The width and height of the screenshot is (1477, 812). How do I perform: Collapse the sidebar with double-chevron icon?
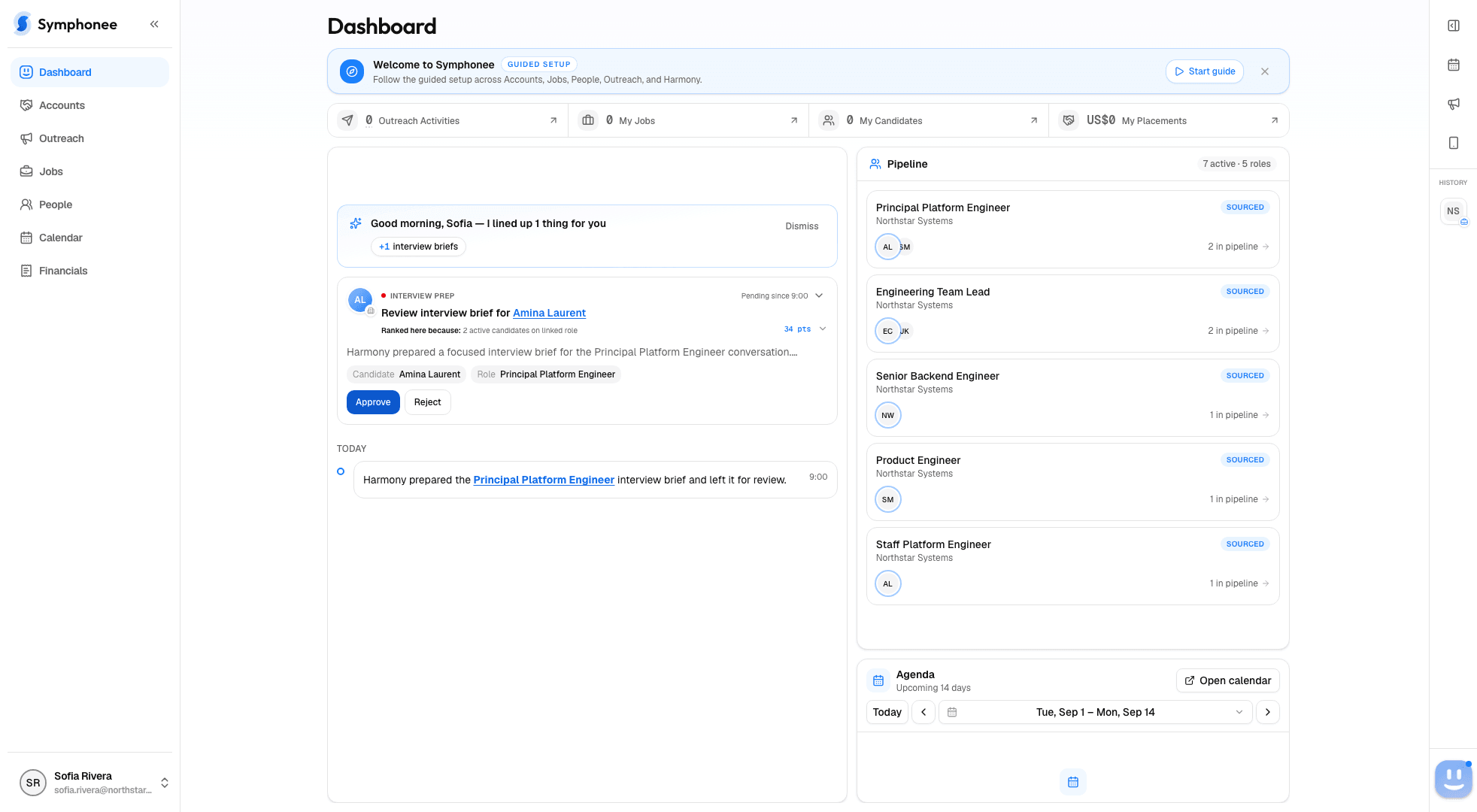tap(154, 24)
